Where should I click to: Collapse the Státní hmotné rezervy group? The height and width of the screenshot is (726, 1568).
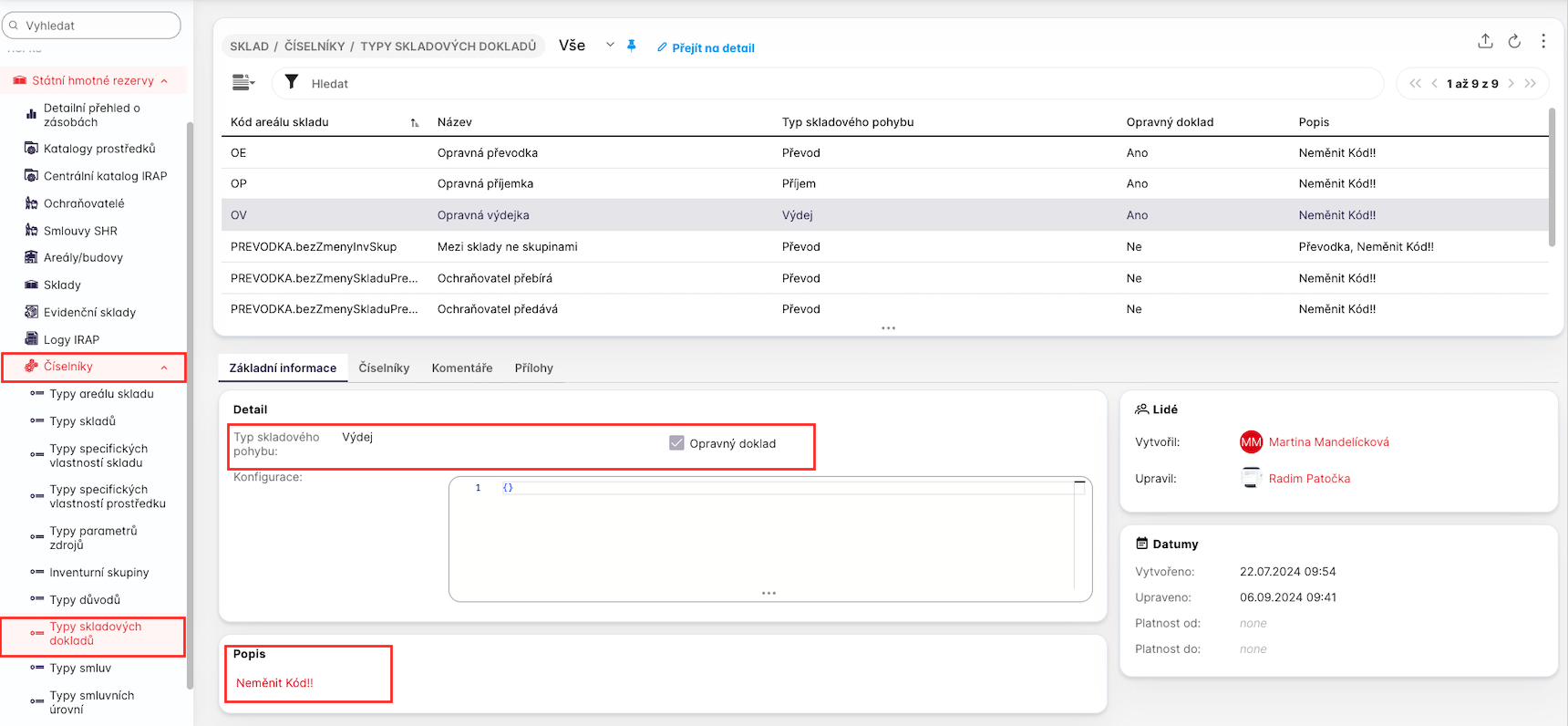pos(164,81)
